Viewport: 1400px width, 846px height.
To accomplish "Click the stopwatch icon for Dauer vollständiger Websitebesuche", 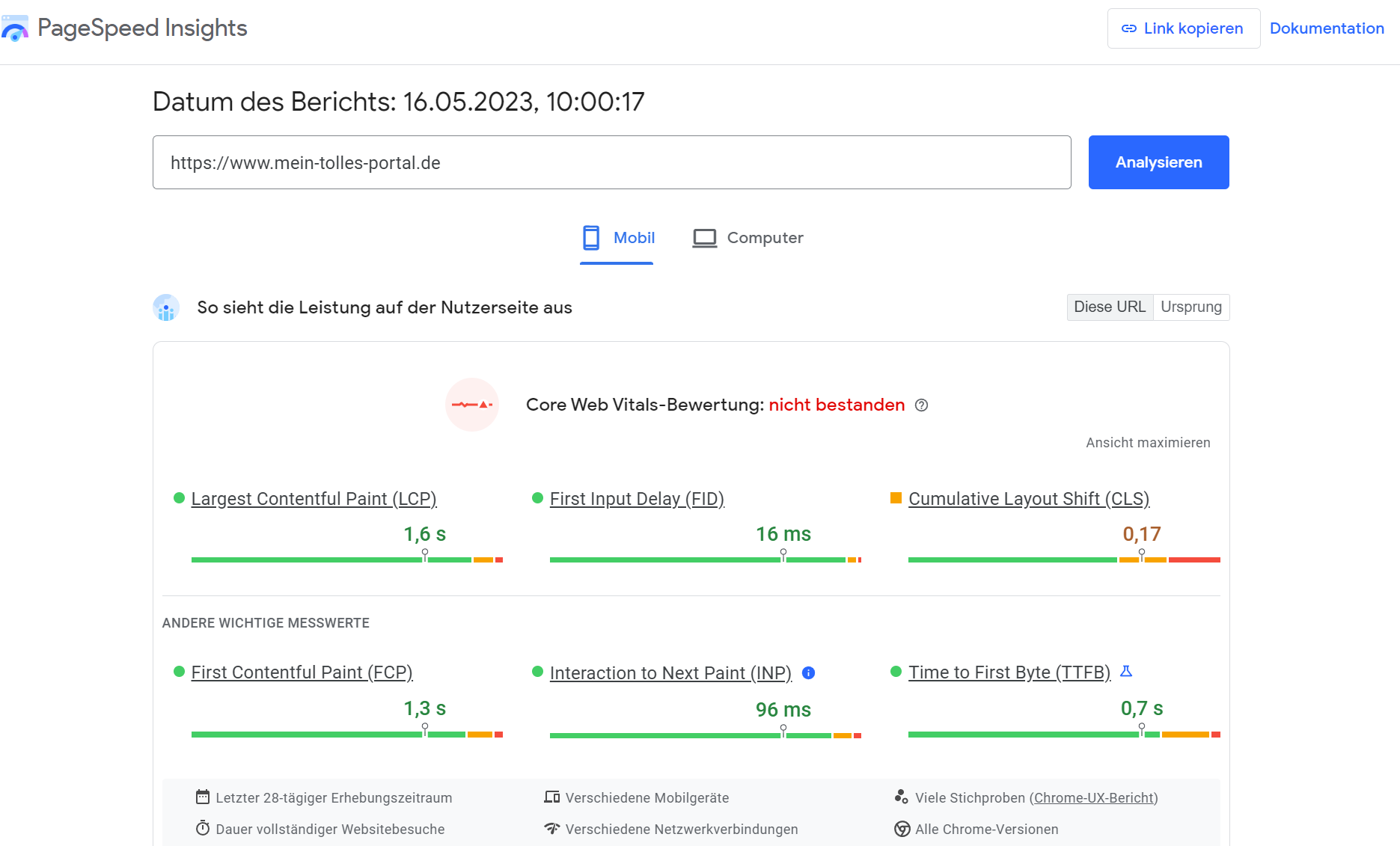I will [203, 828].
